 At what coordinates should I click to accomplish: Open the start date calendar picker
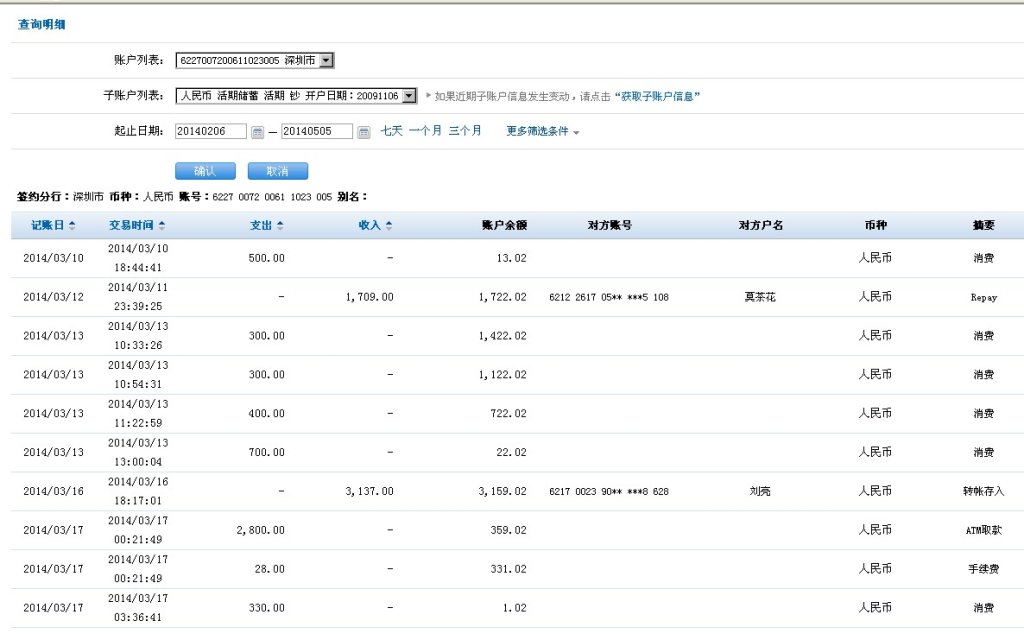tap(257, 132)
